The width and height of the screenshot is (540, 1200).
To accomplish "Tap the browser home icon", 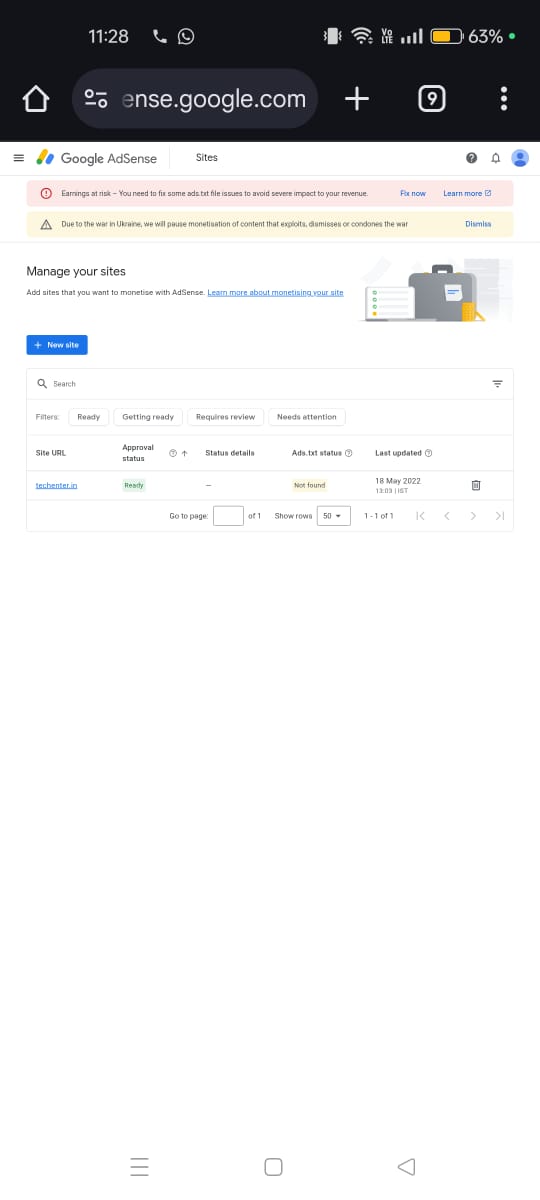I will [35, 98].
